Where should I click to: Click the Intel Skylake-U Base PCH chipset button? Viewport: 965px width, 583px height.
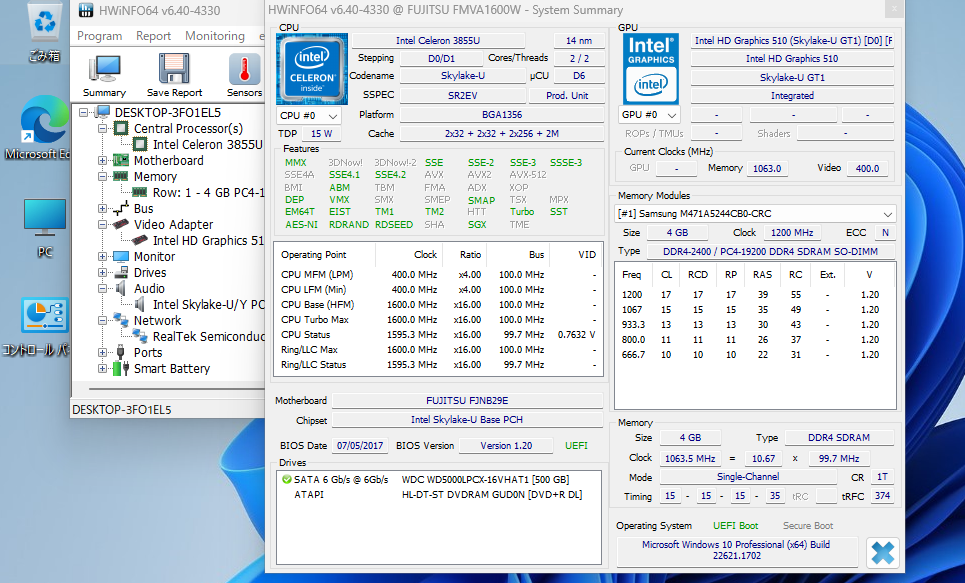coord(468,420)
